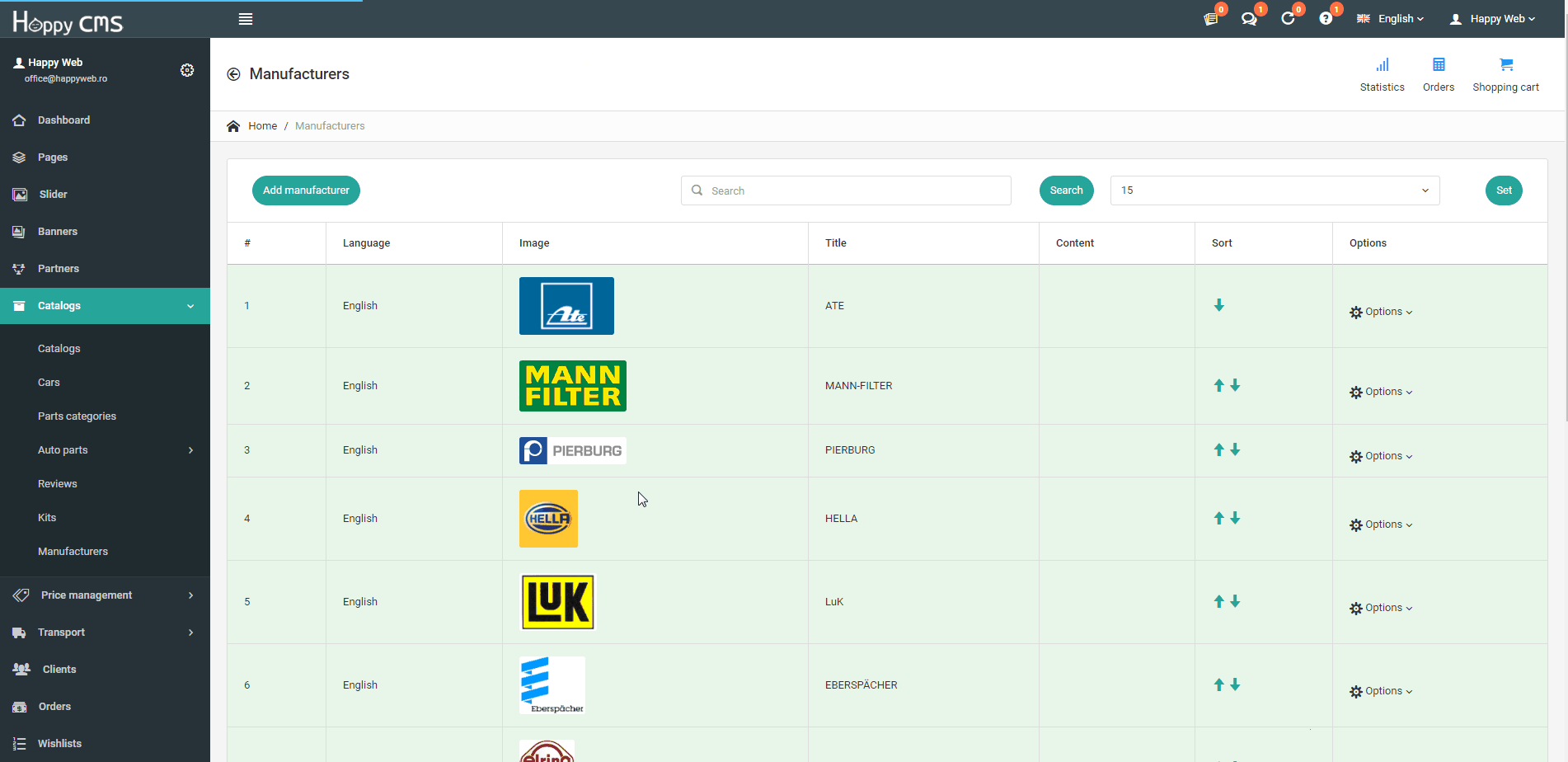Expand Auto parts submenu
Viewport: 1568px width, 762px height.
tap(105, 450)
